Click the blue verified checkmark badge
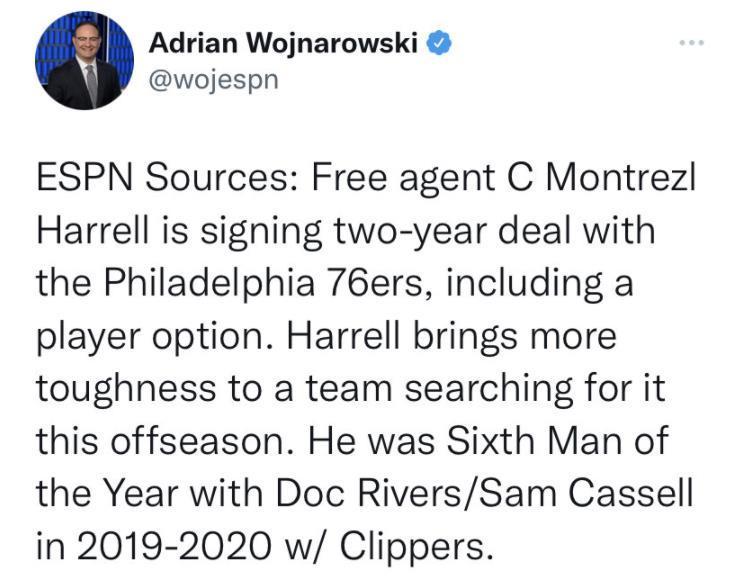The image size is (742, 578). coord(439,43)
